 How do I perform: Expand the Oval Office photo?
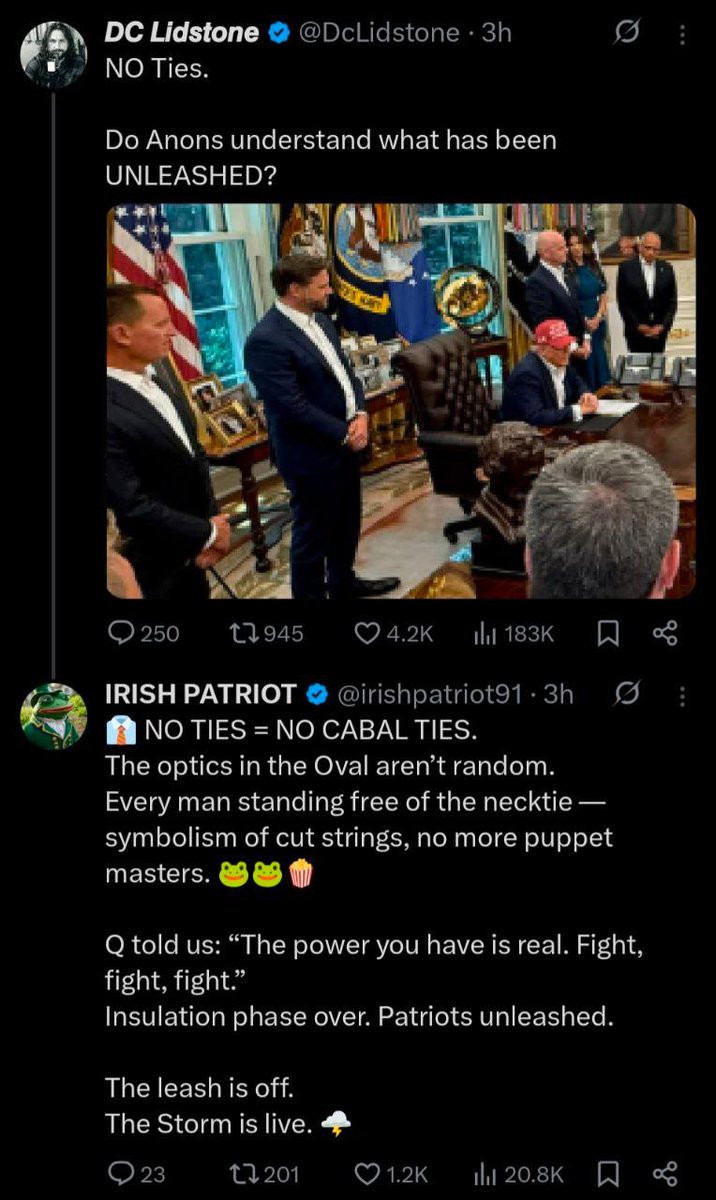[401, 400]
